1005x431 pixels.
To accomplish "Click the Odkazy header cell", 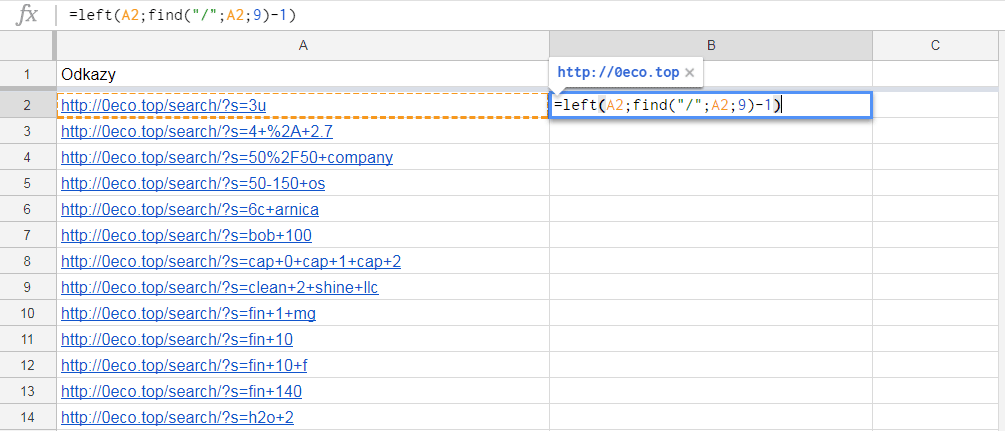I will (88, 74).
